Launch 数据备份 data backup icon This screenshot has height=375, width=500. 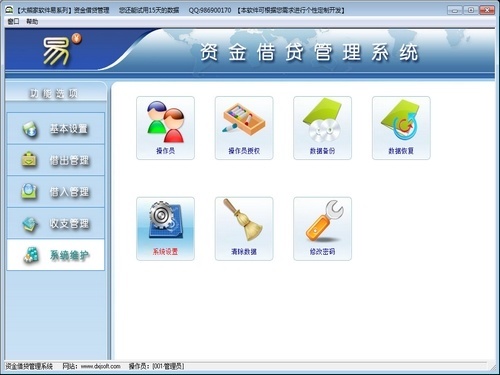[x=322, y=128]
